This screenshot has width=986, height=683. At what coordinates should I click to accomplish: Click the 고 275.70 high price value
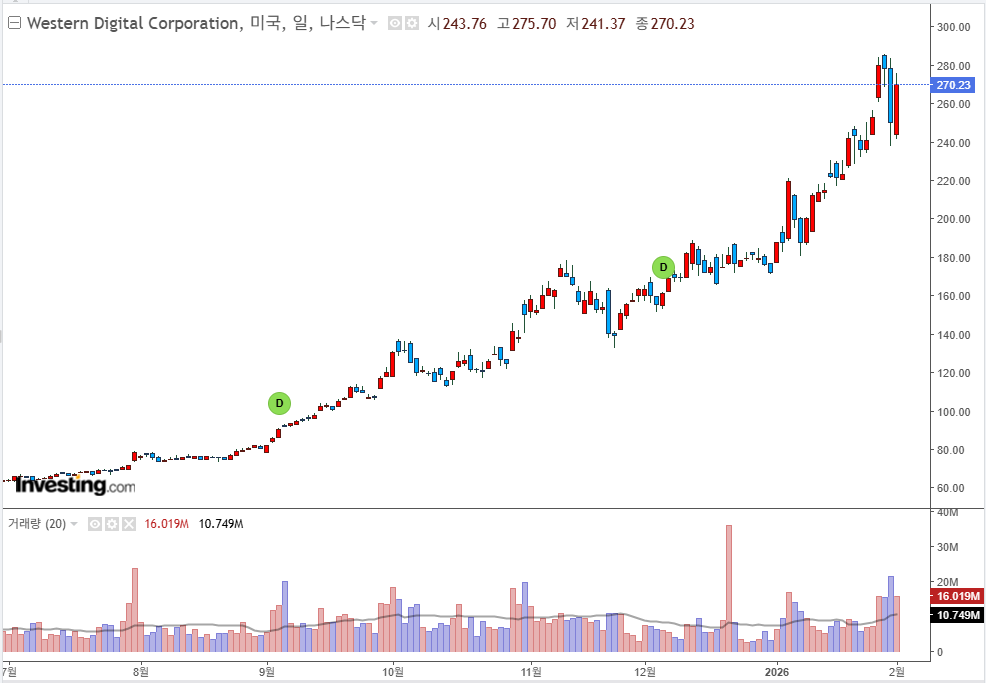click(527, 24)
